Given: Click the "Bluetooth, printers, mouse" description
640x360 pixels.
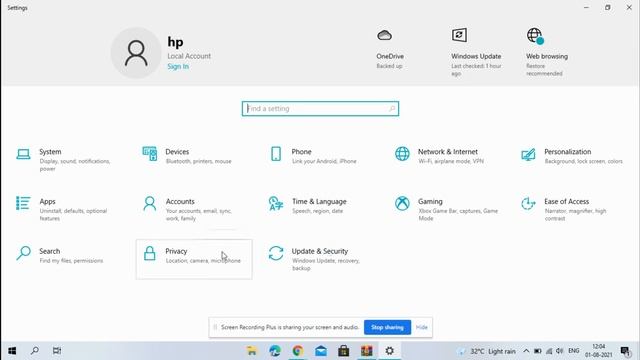Looking at the screenshot, I should click(x=198, y=162).
